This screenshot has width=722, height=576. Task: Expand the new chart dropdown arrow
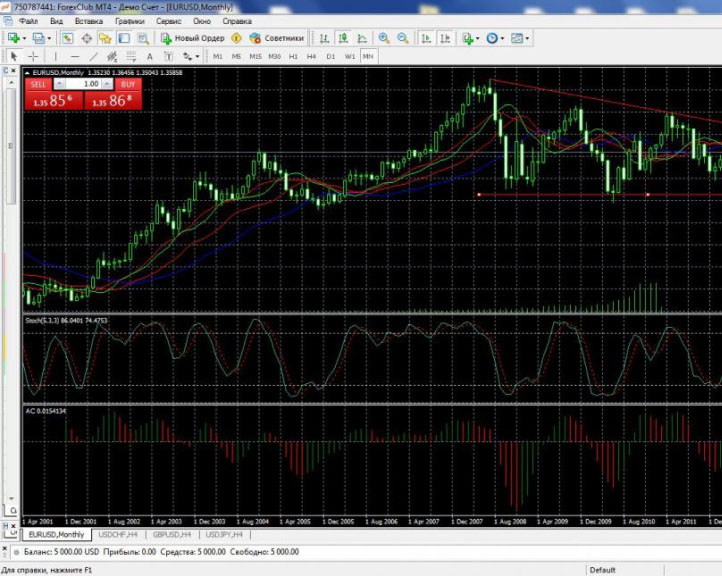click(x=25, y=38)
